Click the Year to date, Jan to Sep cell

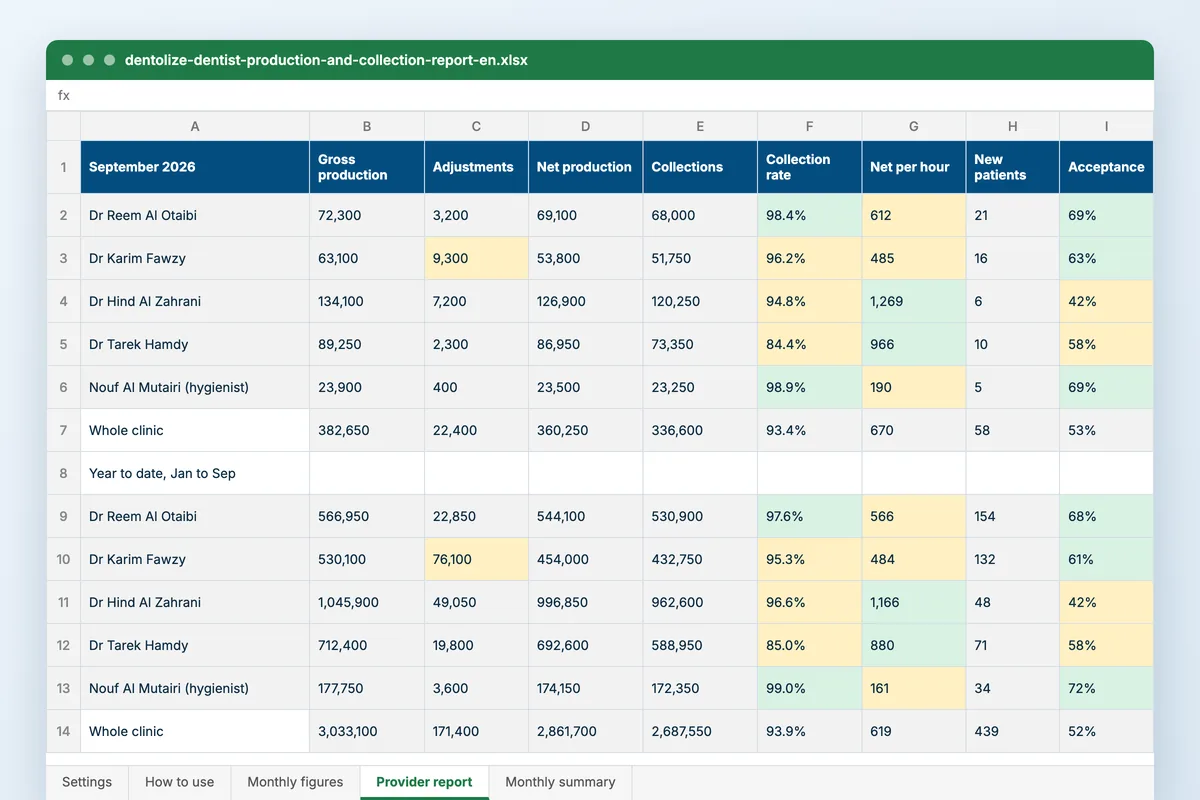click(x=195, y=473)
